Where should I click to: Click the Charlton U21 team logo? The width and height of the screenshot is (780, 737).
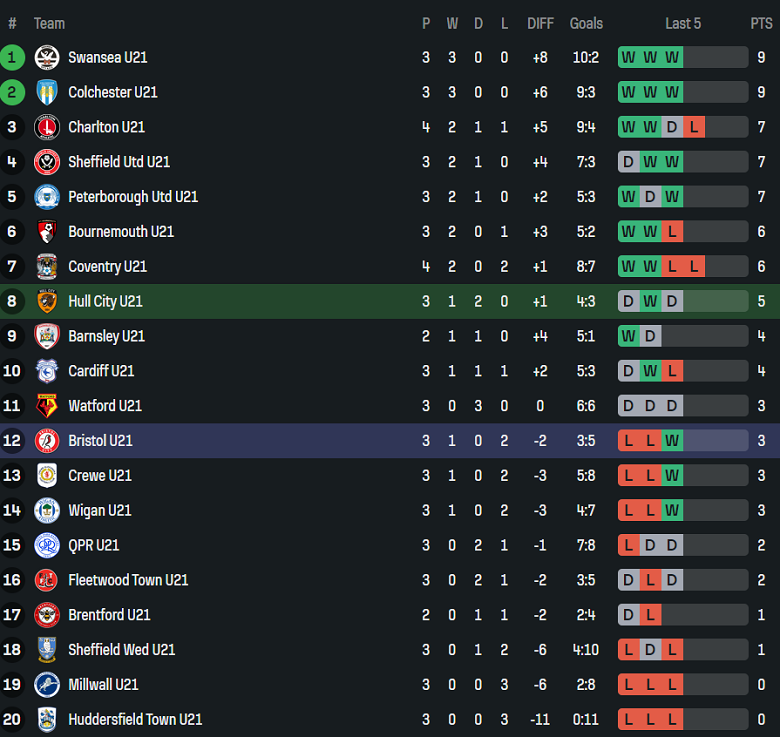[x=47, y=127]
